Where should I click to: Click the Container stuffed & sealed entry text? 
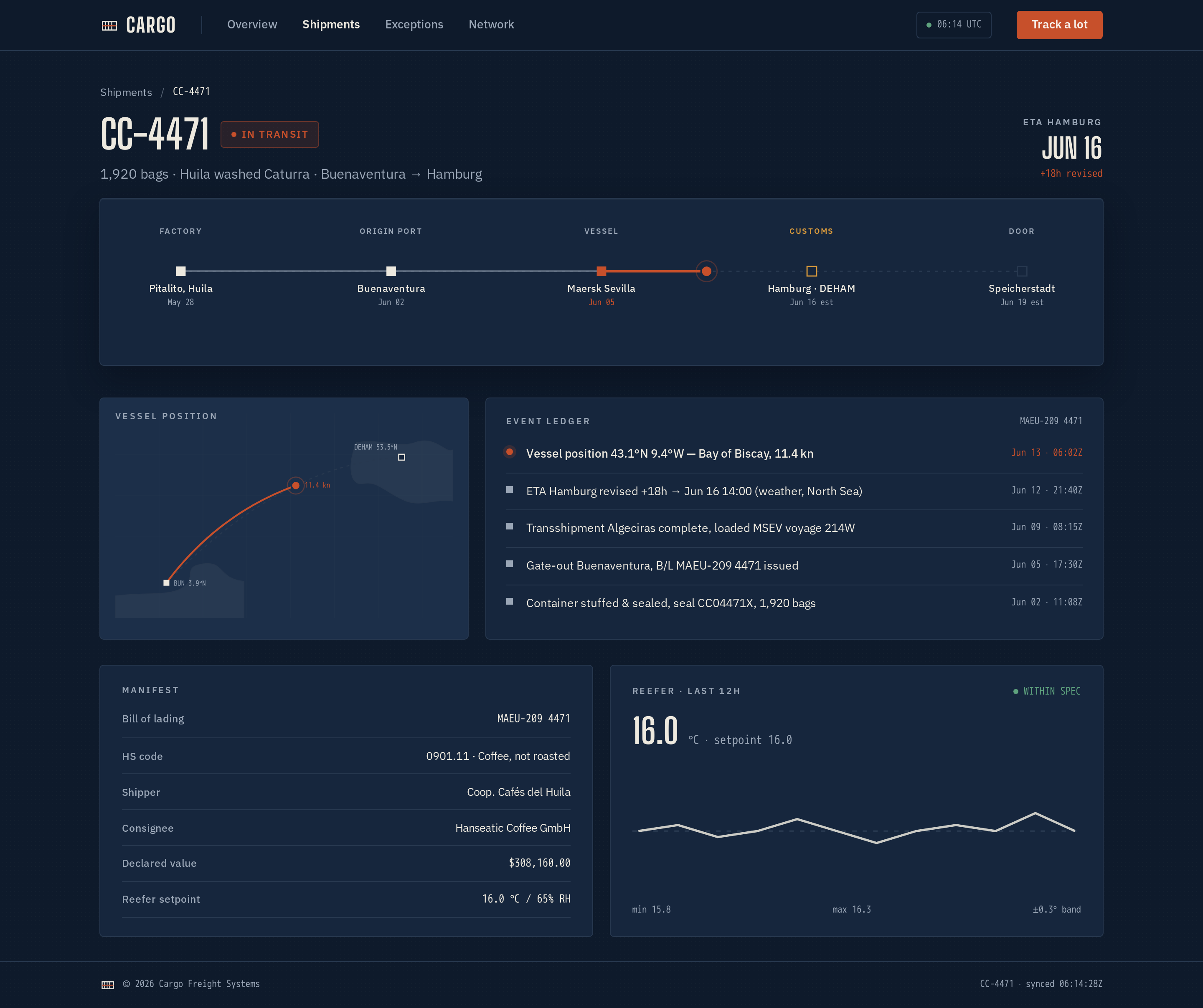[671, 603]
